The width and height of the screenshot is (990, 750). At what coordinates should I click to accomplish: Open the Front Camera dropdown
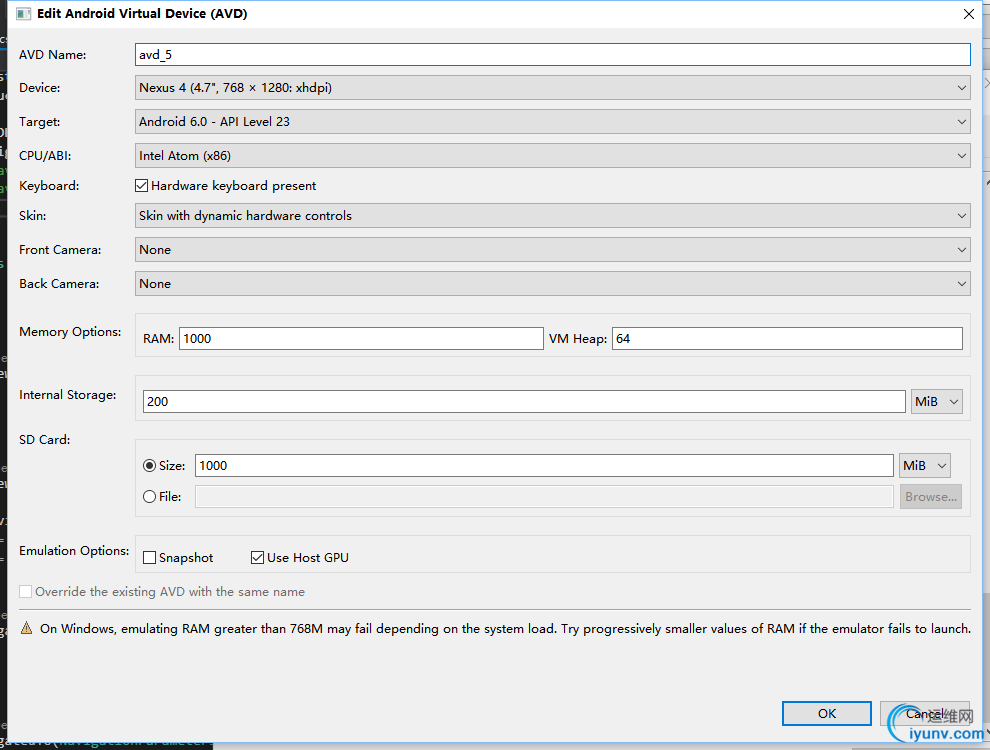coord(552,250)
